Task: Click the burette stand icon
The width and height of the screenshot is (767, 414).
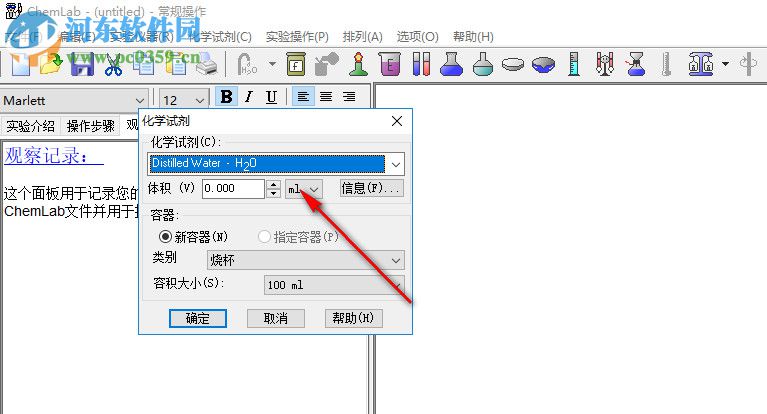Action: [605, 64]
